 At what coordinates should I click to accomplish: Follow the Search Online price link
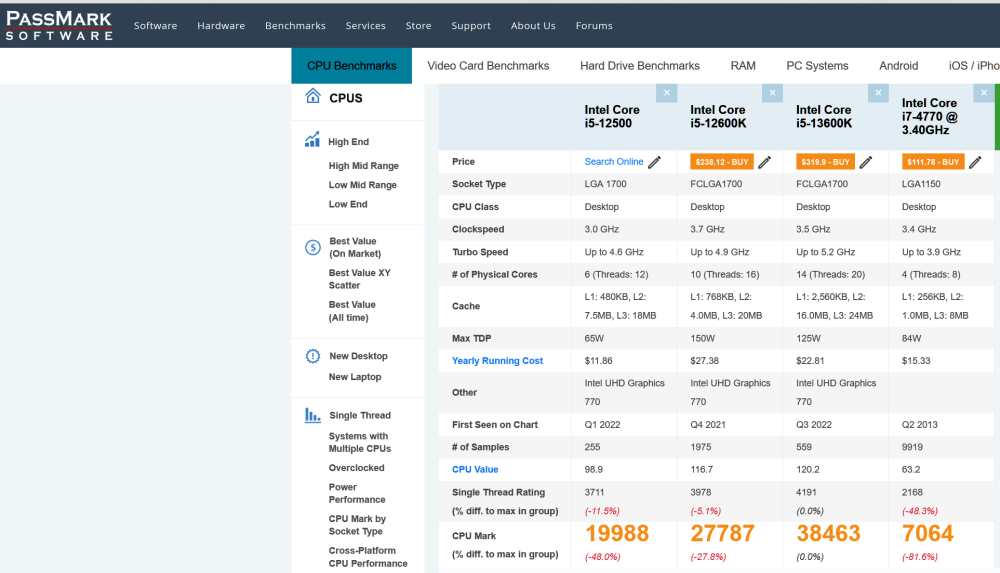[x=614, y=162]
